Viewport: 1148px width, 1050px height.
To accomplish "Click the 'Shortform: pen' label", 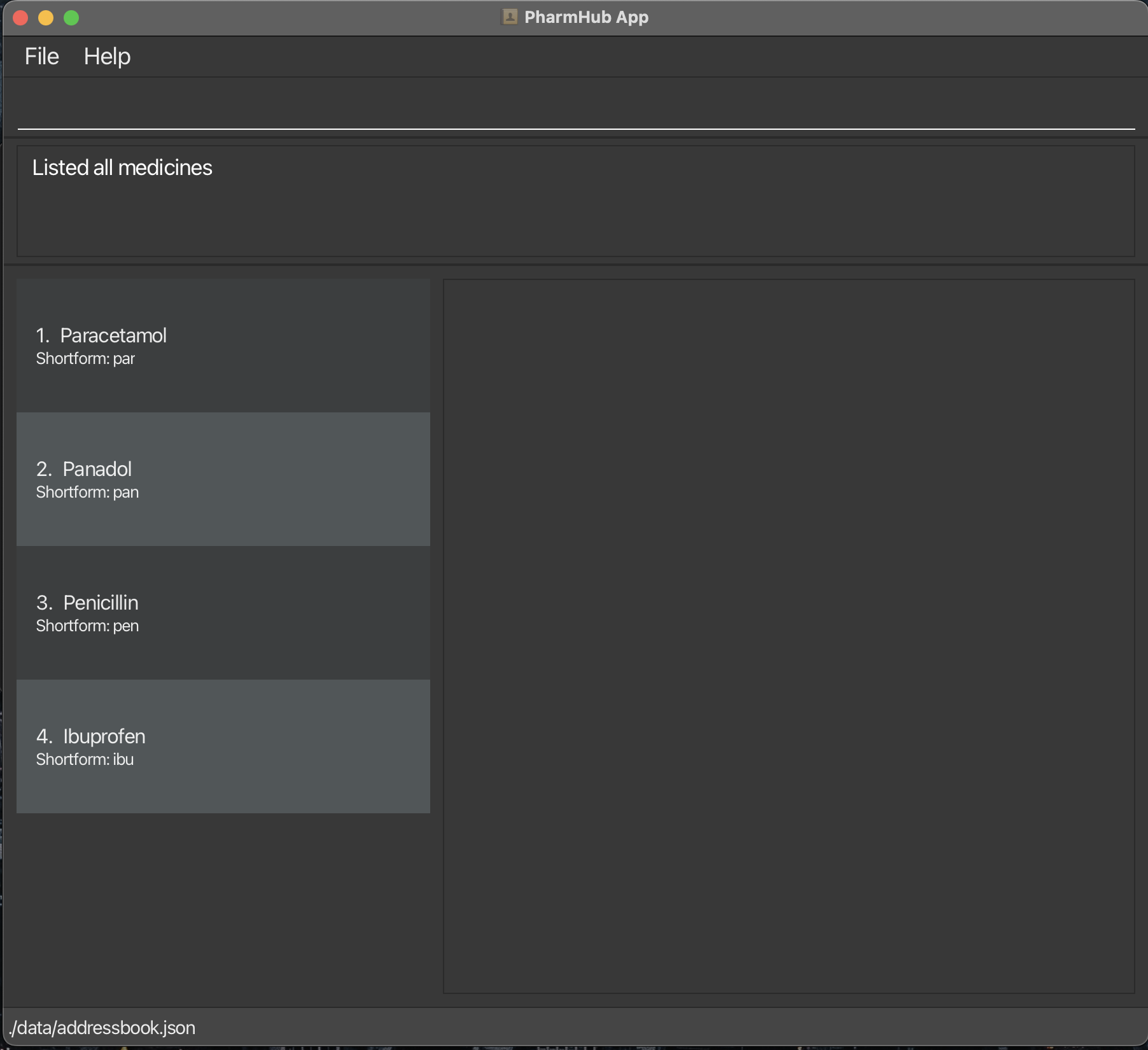I will [87, 626].
